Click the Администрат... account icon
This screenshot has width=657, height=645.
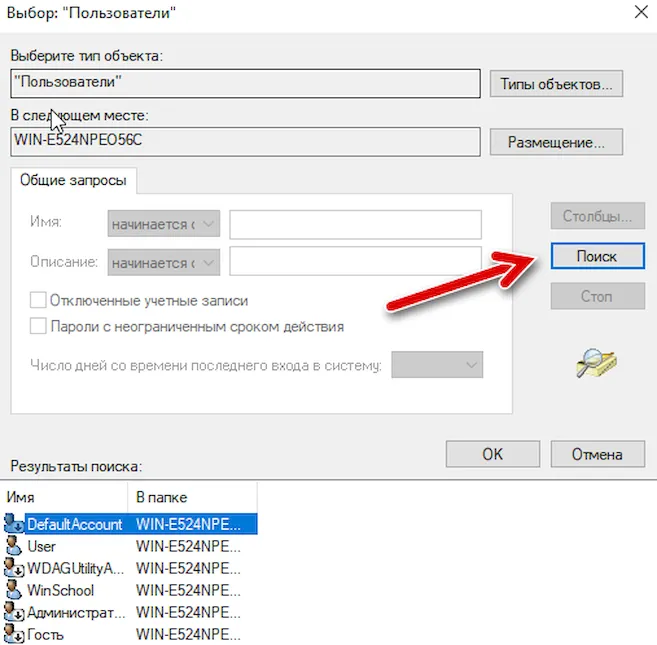tap(13, 612)
